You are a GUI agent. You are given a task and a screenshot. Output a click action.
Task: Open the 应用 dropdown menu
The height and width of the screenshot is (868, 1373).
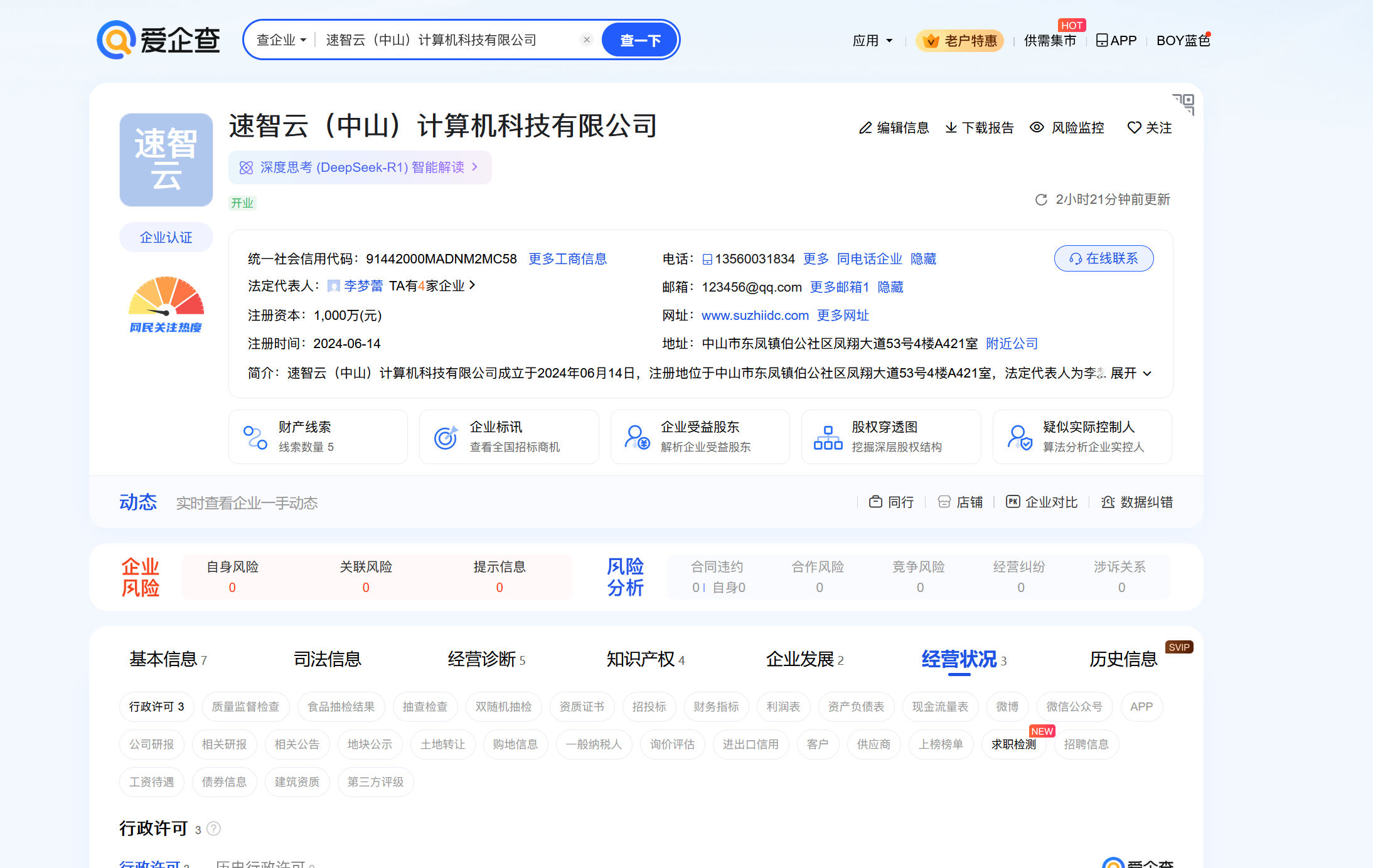[872, 41]
